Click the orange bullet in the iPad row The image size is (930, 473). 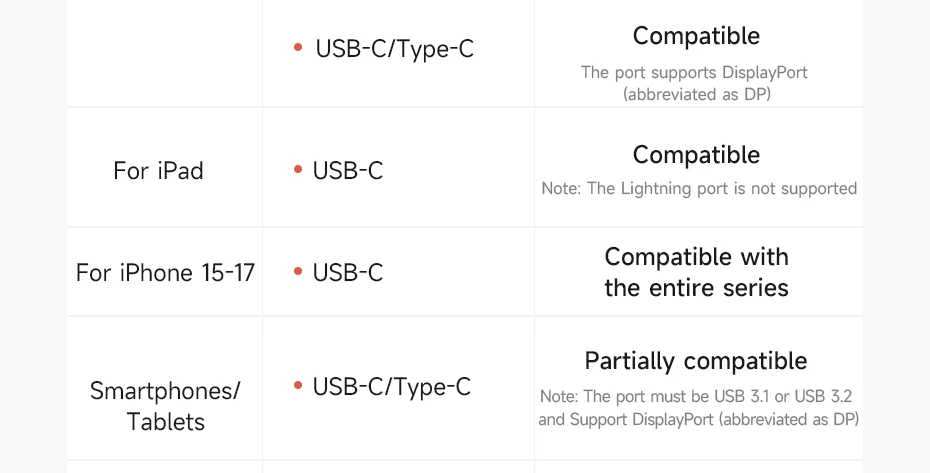[x=298, y=170]
